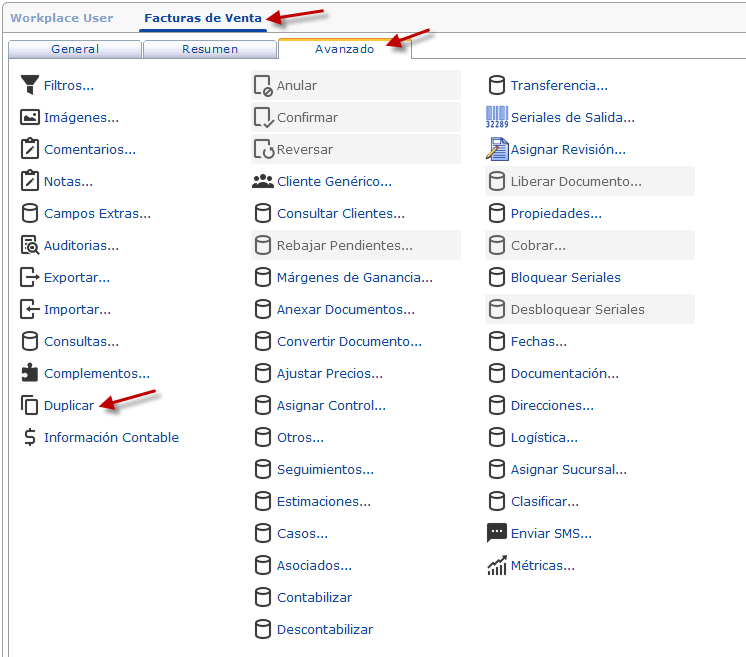Select the Avanzado tab

[344, 49]
